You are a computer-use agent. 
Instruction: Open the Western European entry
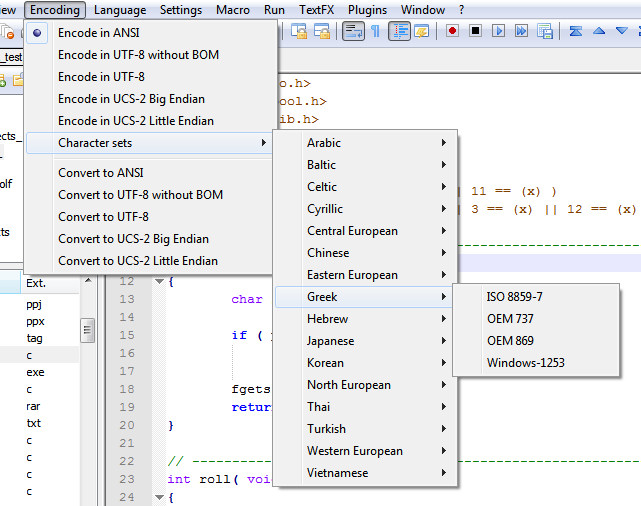[x=365, y=451]
